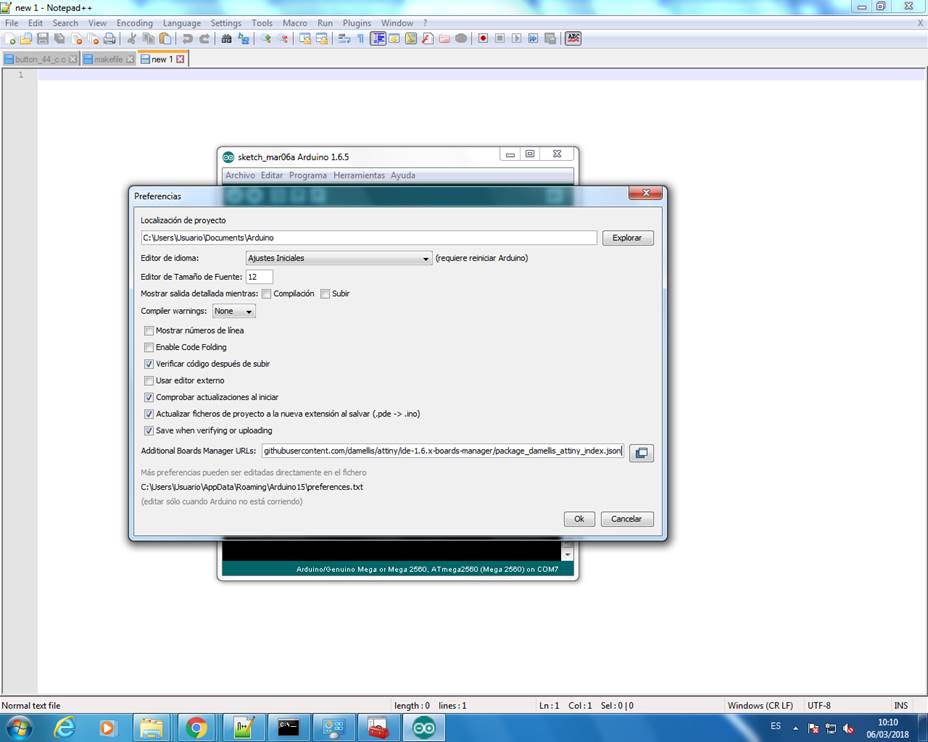Image resolution: width=928 pixels, height=742 pixels.
Task: Click the Zoom out icon in Notepad++
Action: point(283,39)
